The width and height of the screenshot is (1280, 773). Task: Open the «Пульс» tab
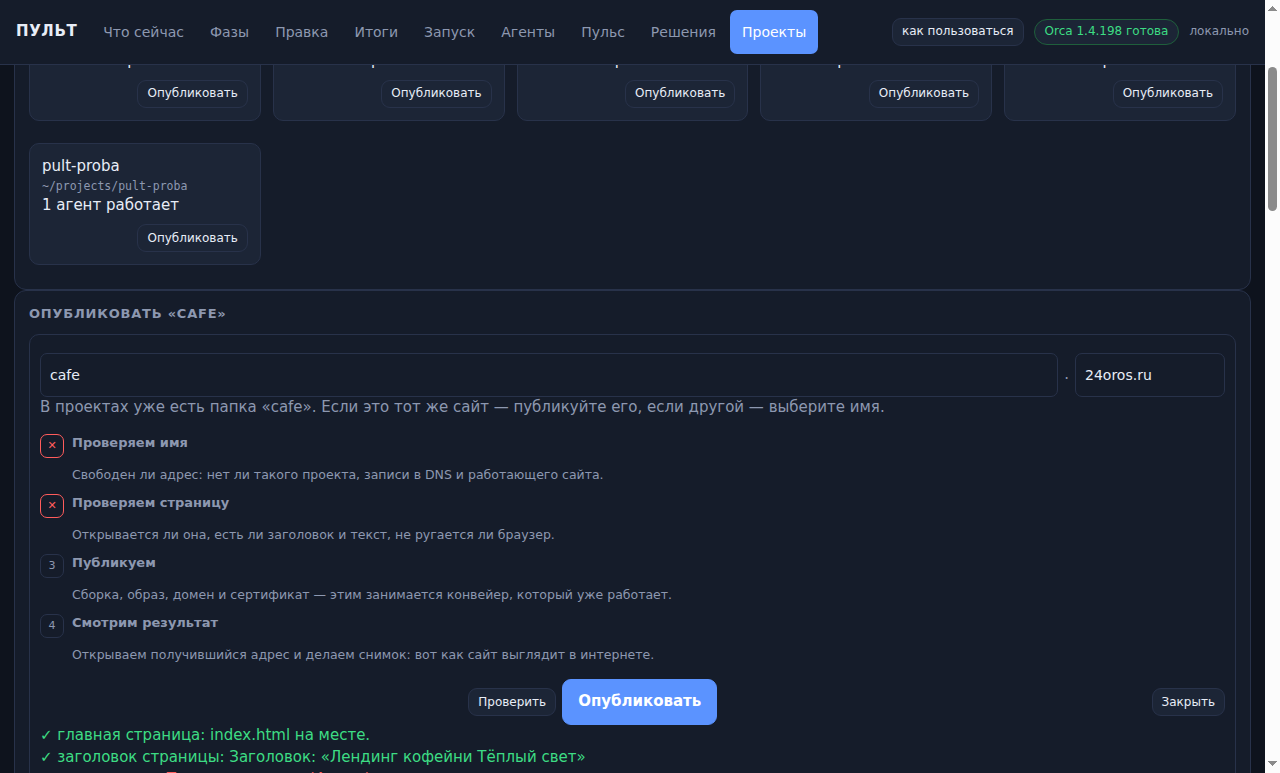[603, 32]
